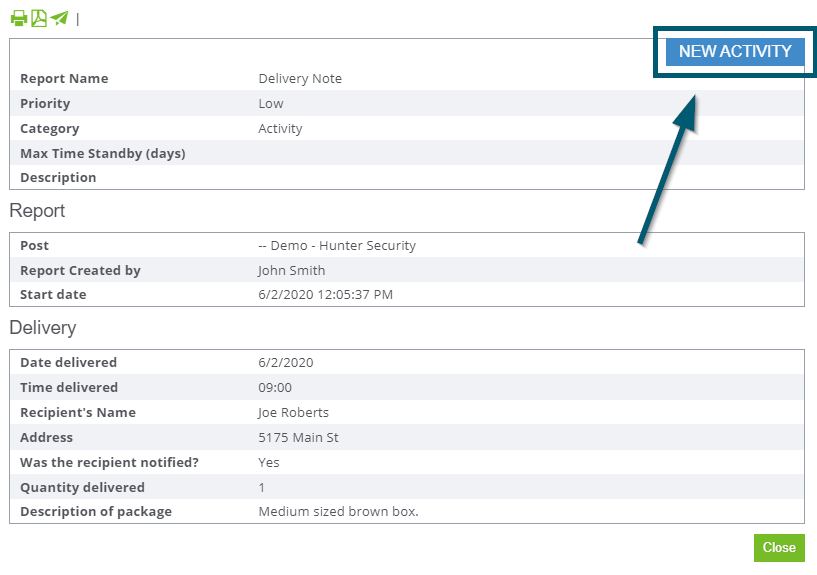Click the 'Description of package' label
Image resolution: width=817 pixels, height=575 pixels.
point(96,511)
